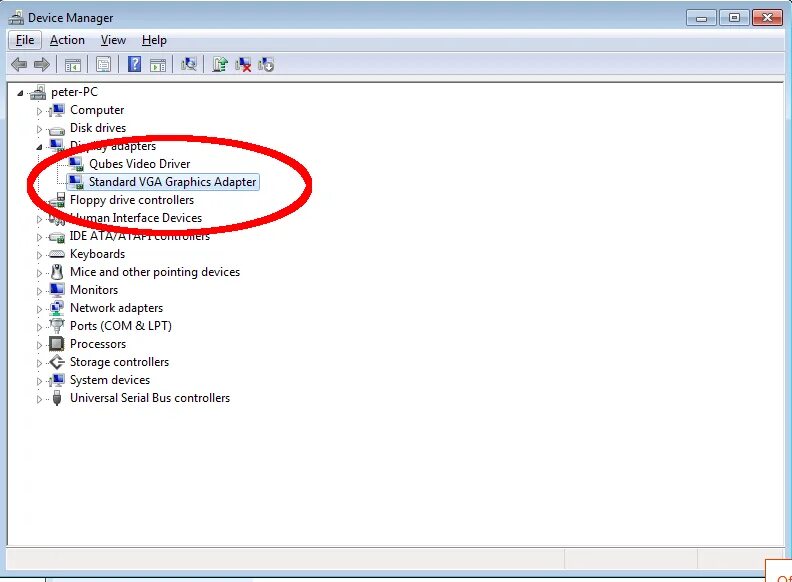Click Update Driver Software toolbar icon

pos(220,64)
